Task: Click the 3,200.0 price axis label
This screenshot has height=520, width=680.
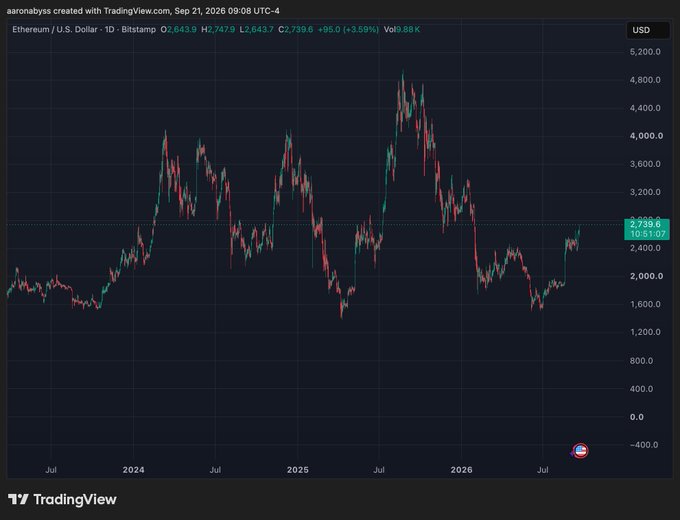Action: 645,192
